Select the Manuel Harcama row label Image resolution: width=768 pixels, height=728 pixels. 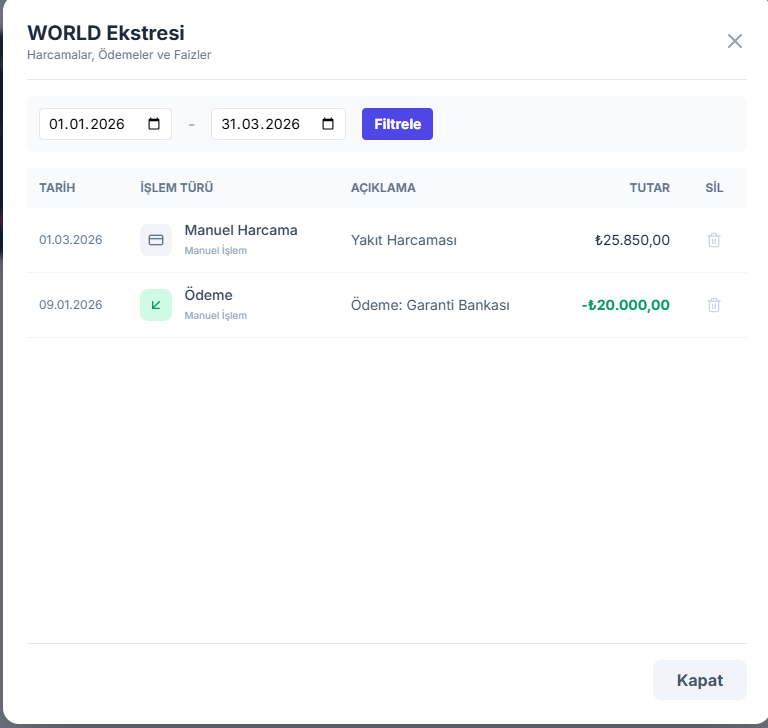pyautogui.click(x=241, y=230)
